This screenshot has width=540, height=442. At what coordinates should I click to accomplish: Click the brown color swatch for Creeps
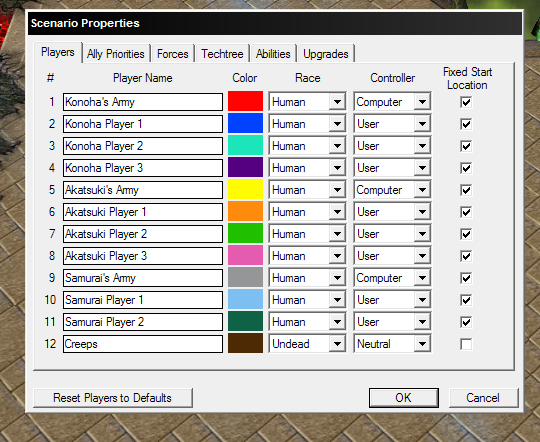(245, 343)
